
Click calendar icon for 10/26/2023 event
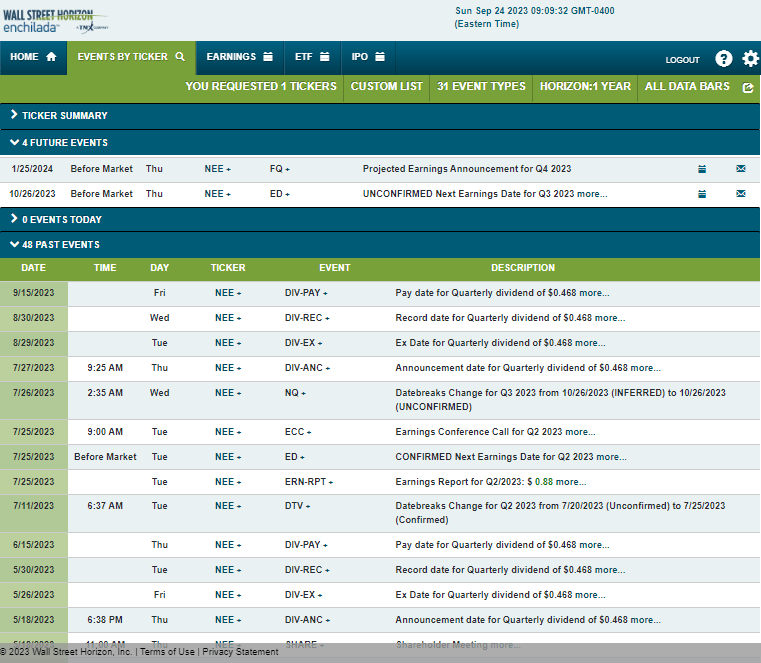pos(702,194)
